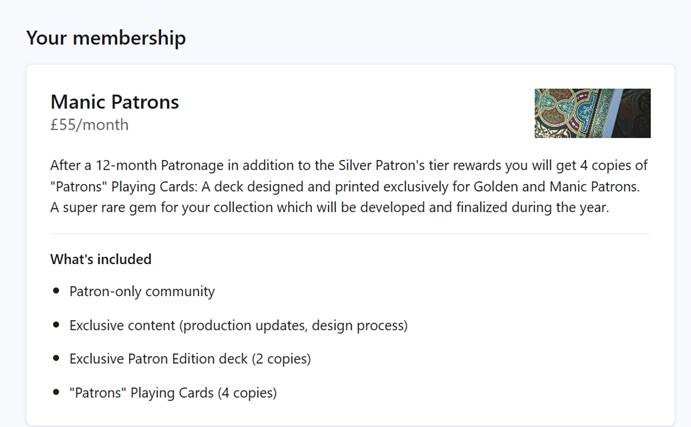Select the "Patron-only community" list item

[x=142, y=292]
